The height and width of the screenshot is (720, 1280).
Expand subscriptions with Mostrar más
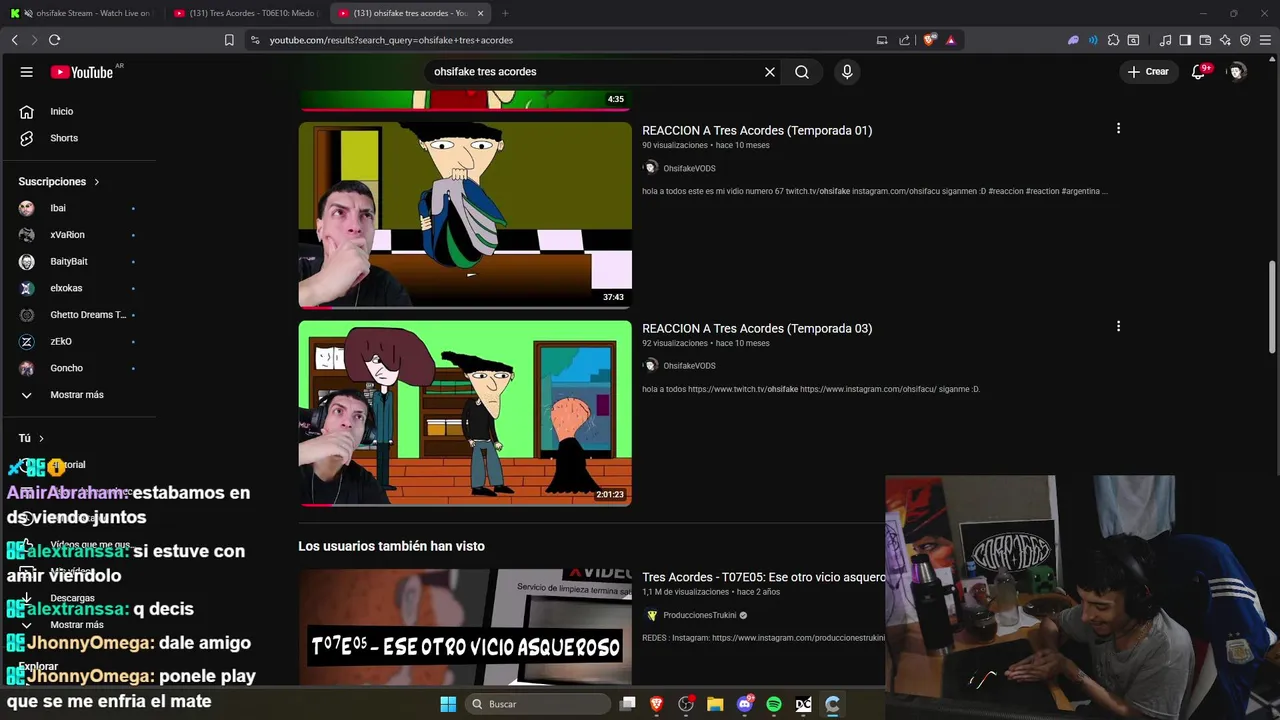(77, 395)
